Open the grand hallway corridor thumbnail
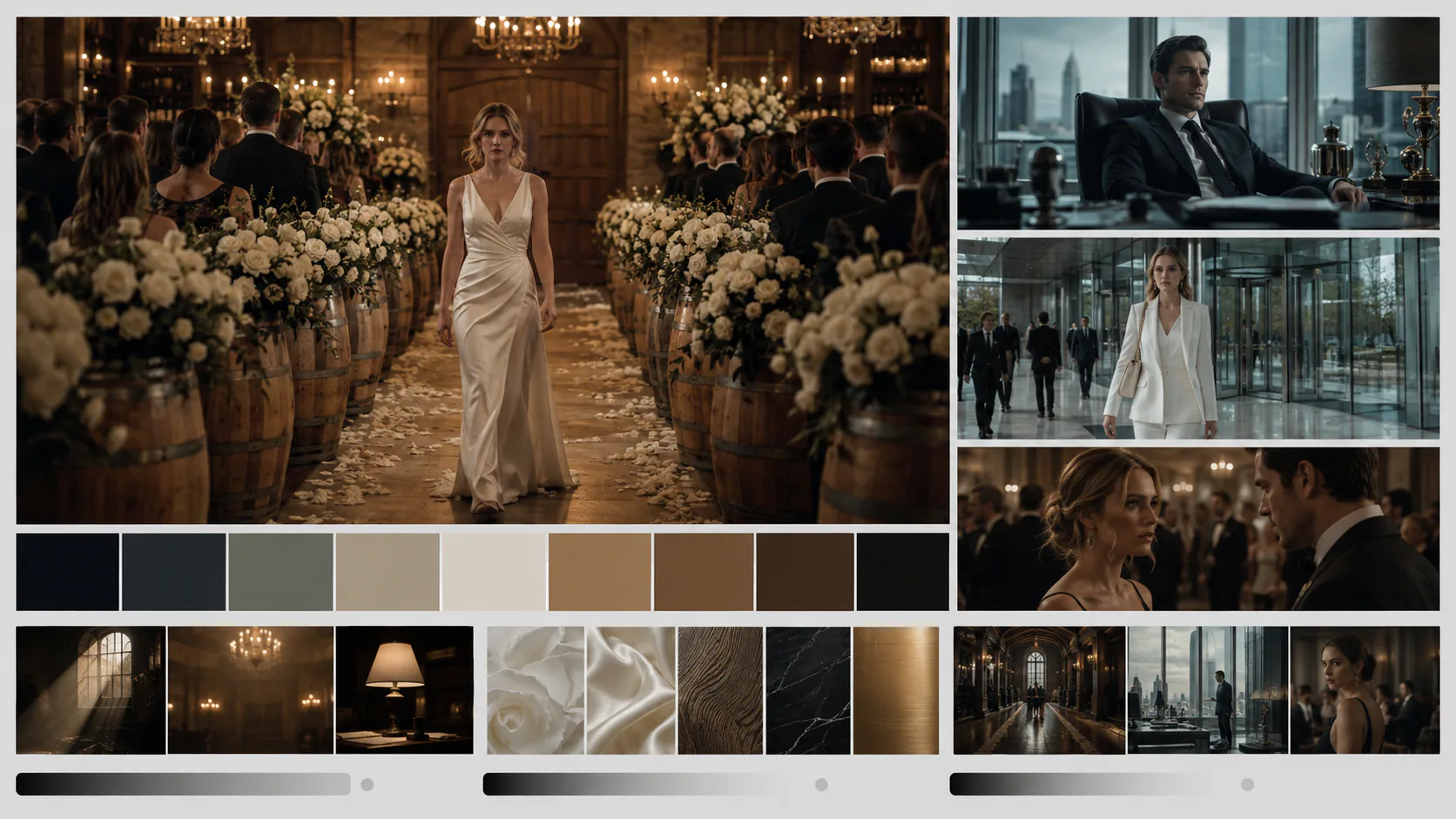1456x819 pixels. coord(1039,690)
